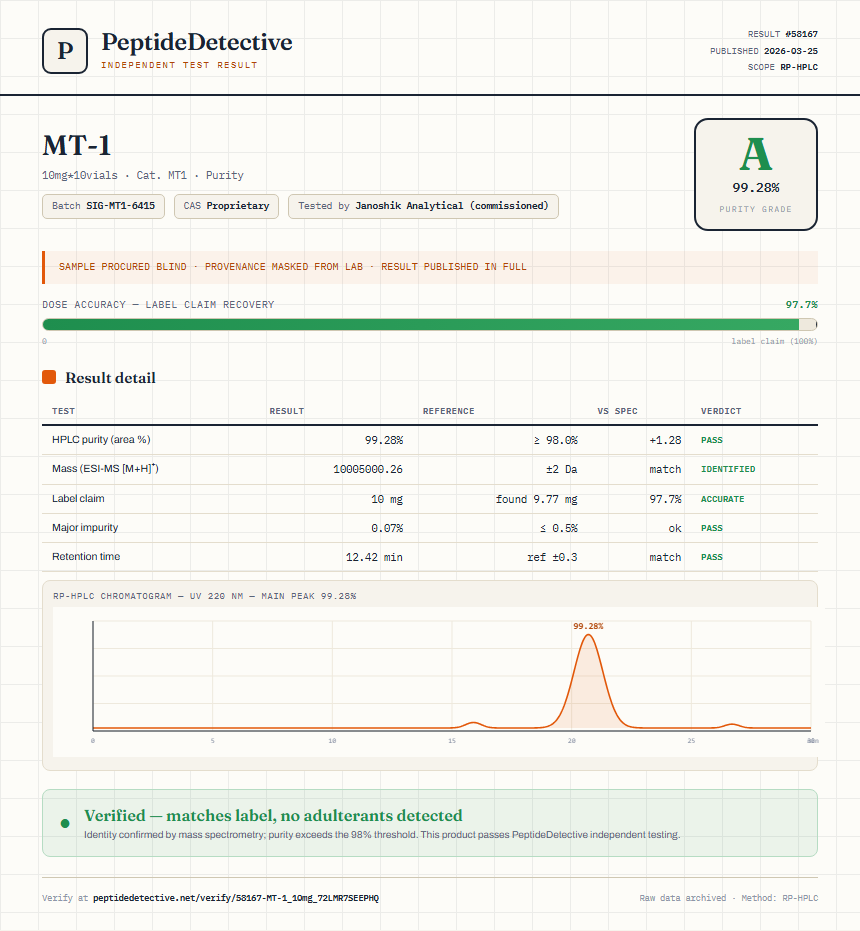Click the 10mg*10vials Cat. MT1 subtitle
This screenshot has width=860, height=931.
[143, 175]
